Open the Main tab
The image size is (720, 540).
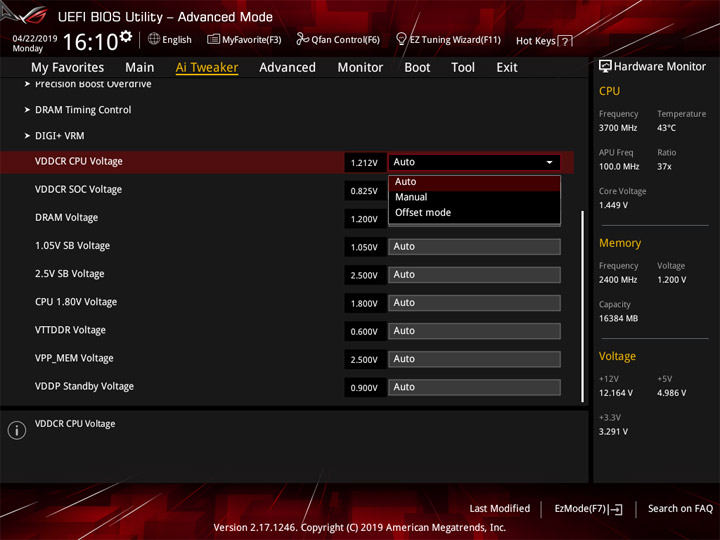140,68
